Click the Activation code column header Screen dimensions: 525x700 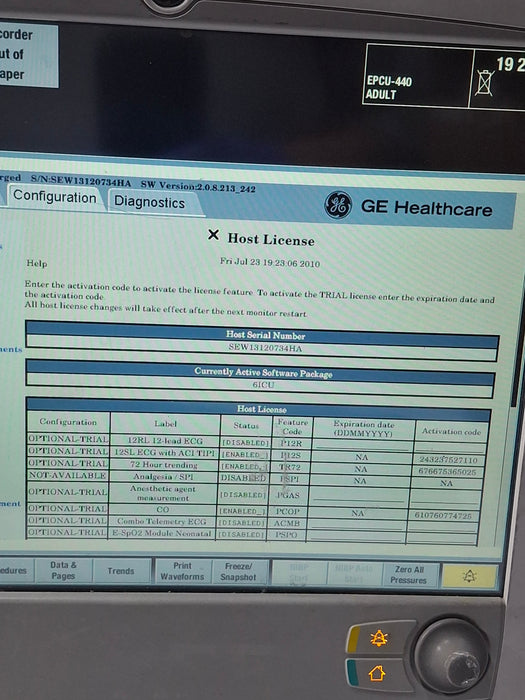451,431
